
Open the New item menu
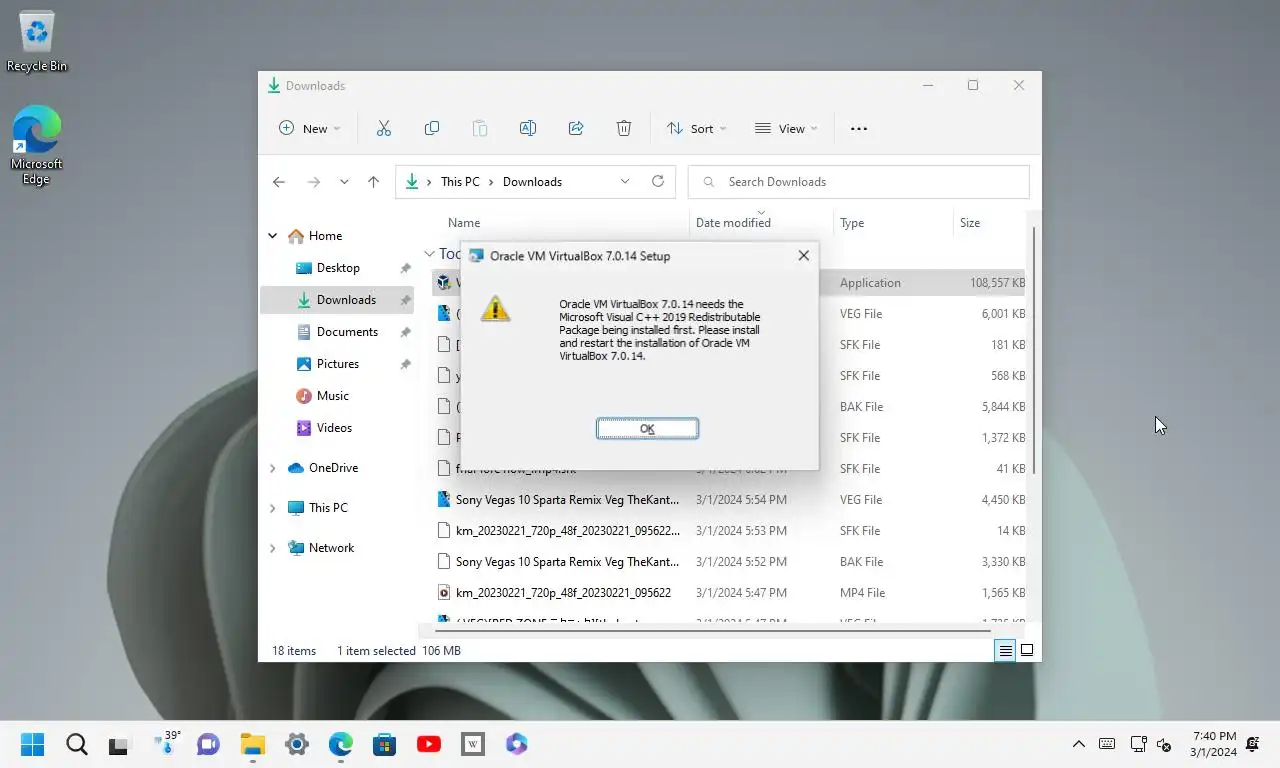pyautogui.click(x=309, y=128)
